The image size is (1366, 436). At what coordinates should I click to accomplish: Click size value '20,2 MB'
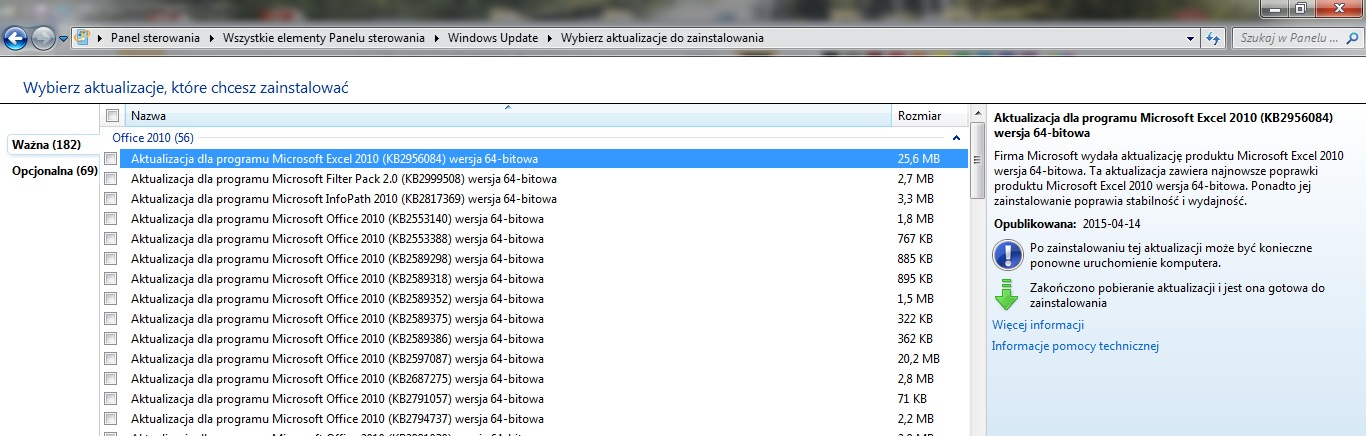point(919,359)
